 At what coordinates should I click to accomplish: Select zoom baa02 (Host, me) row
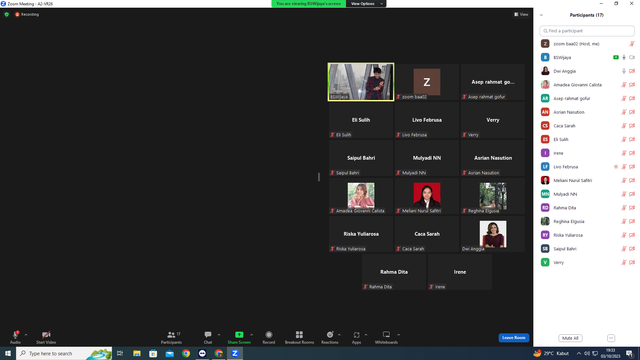[x=587, y=44]
